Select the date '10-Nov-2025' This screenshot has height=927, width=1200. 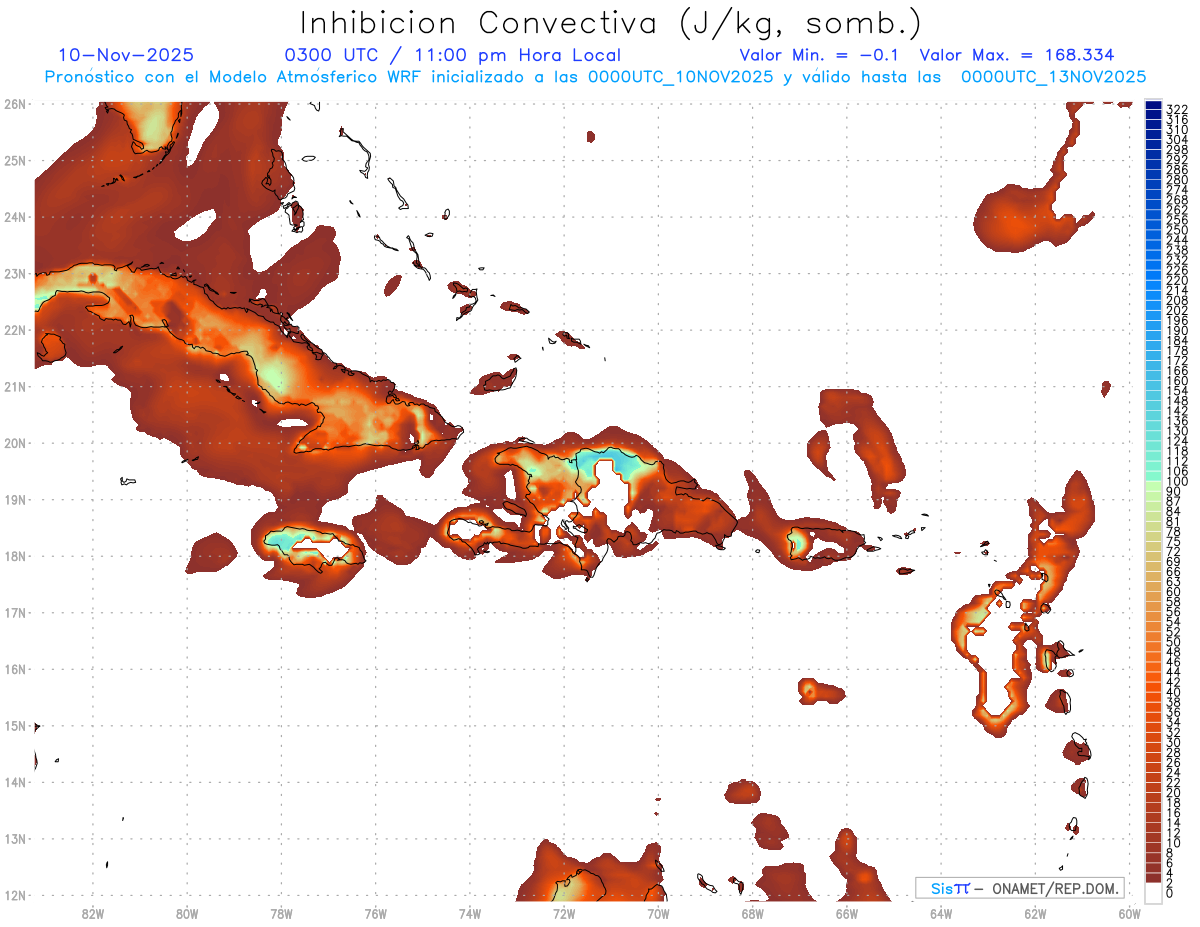point(127,55)
